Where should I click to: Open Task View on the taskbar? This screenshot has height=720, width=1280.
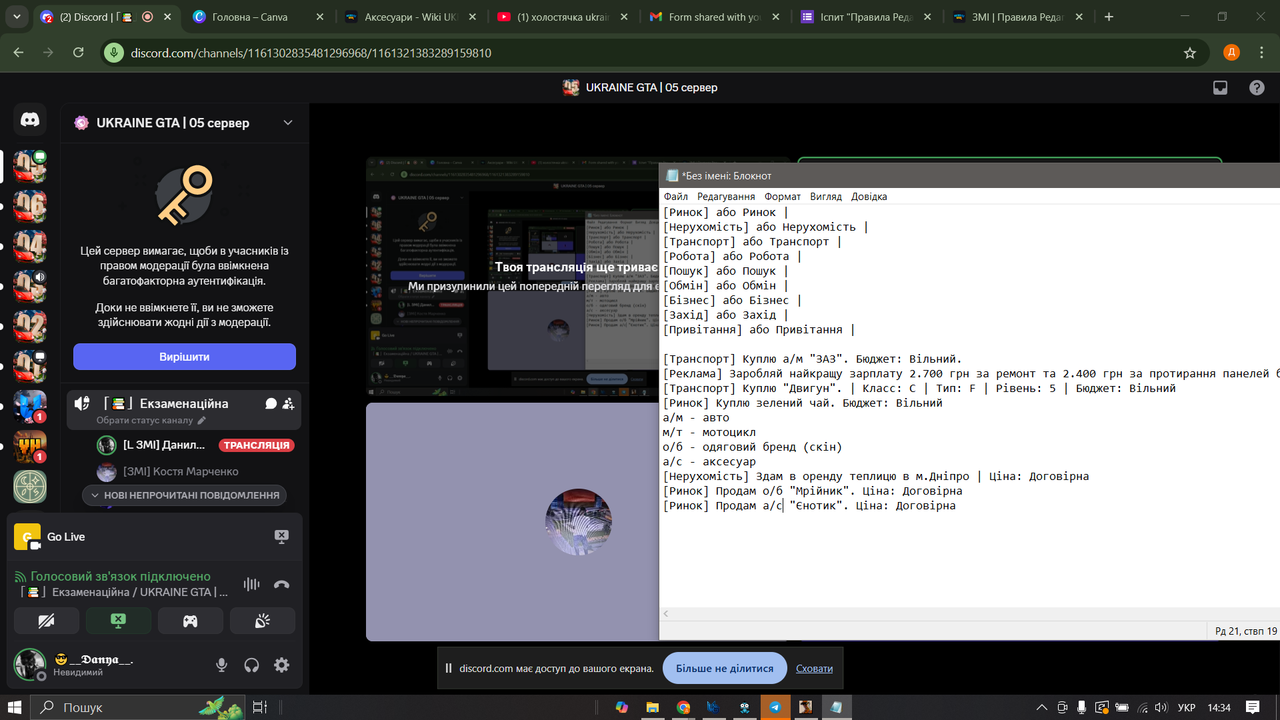(x=260, y=707)
